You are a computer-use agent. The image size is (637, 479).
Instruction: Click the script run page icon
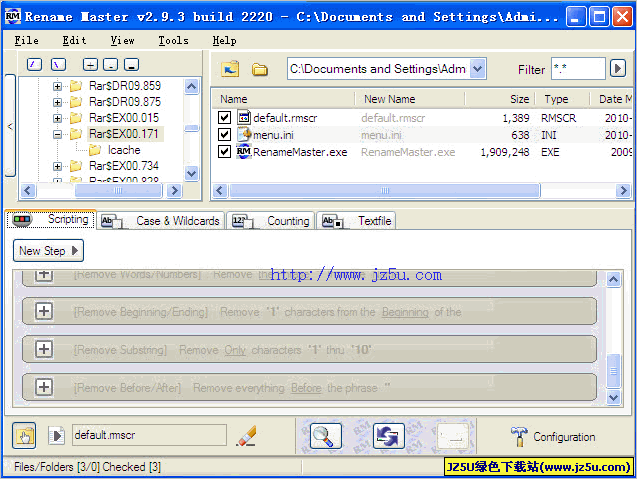point(56,436)
